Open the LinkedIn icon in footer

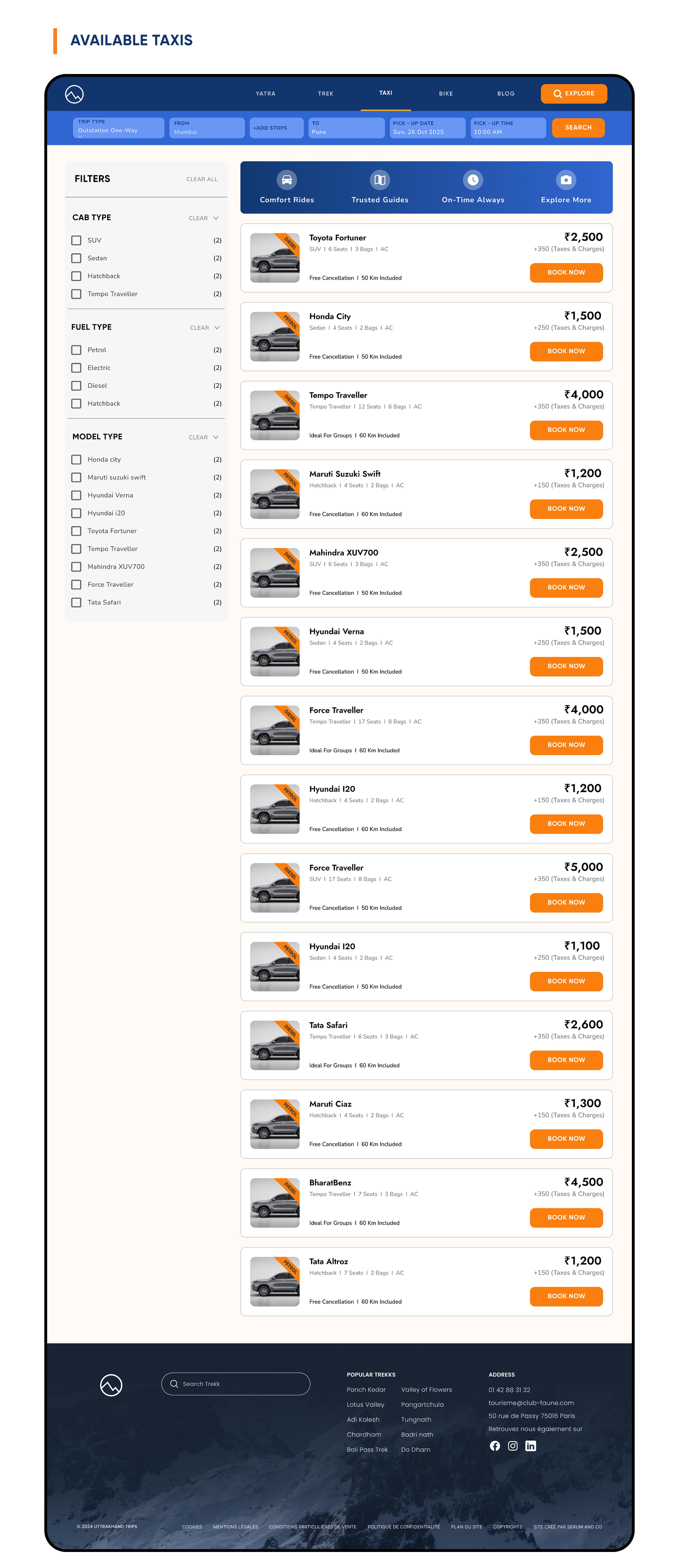coord(530,1446)
